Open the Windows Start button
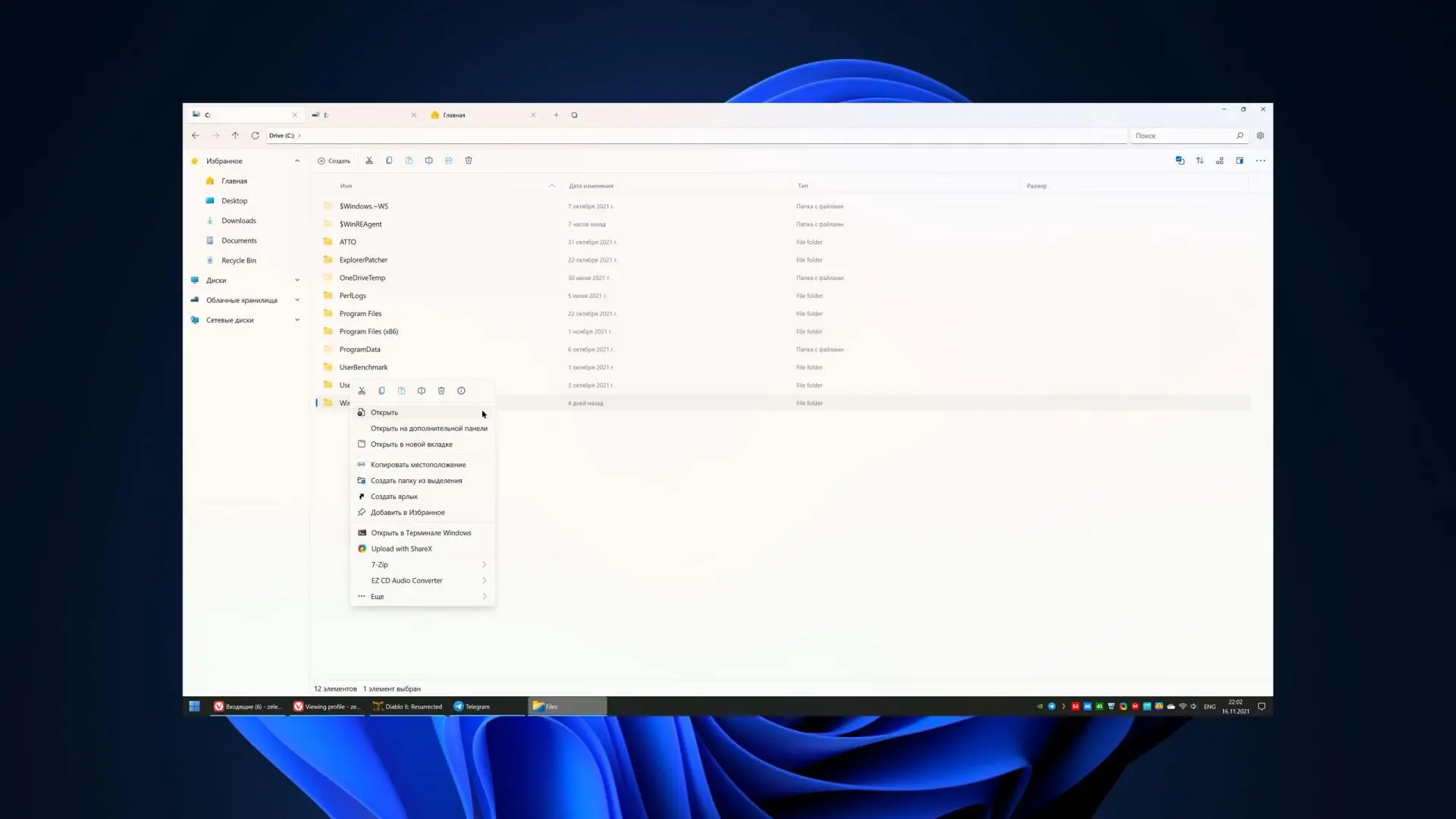 194,706
